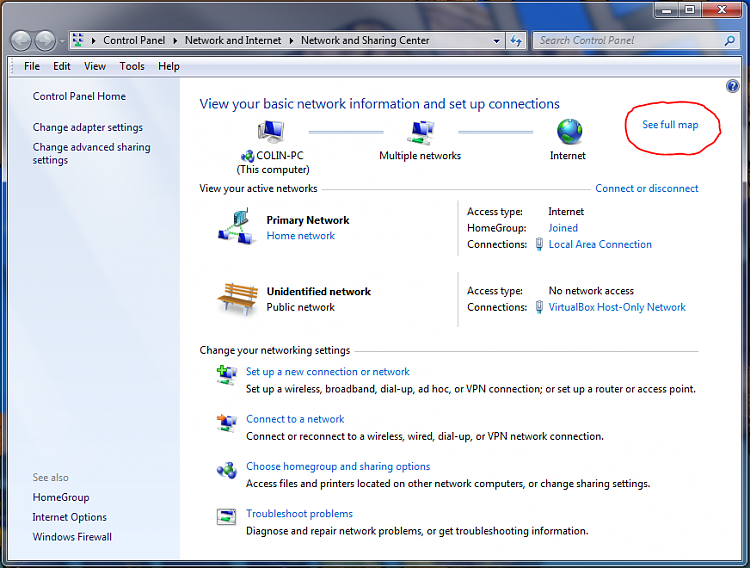The height and width of the screenshot is (568, 750).
Task: Click the Control Panel address bar icon
Action: click(x=78, y=40)
